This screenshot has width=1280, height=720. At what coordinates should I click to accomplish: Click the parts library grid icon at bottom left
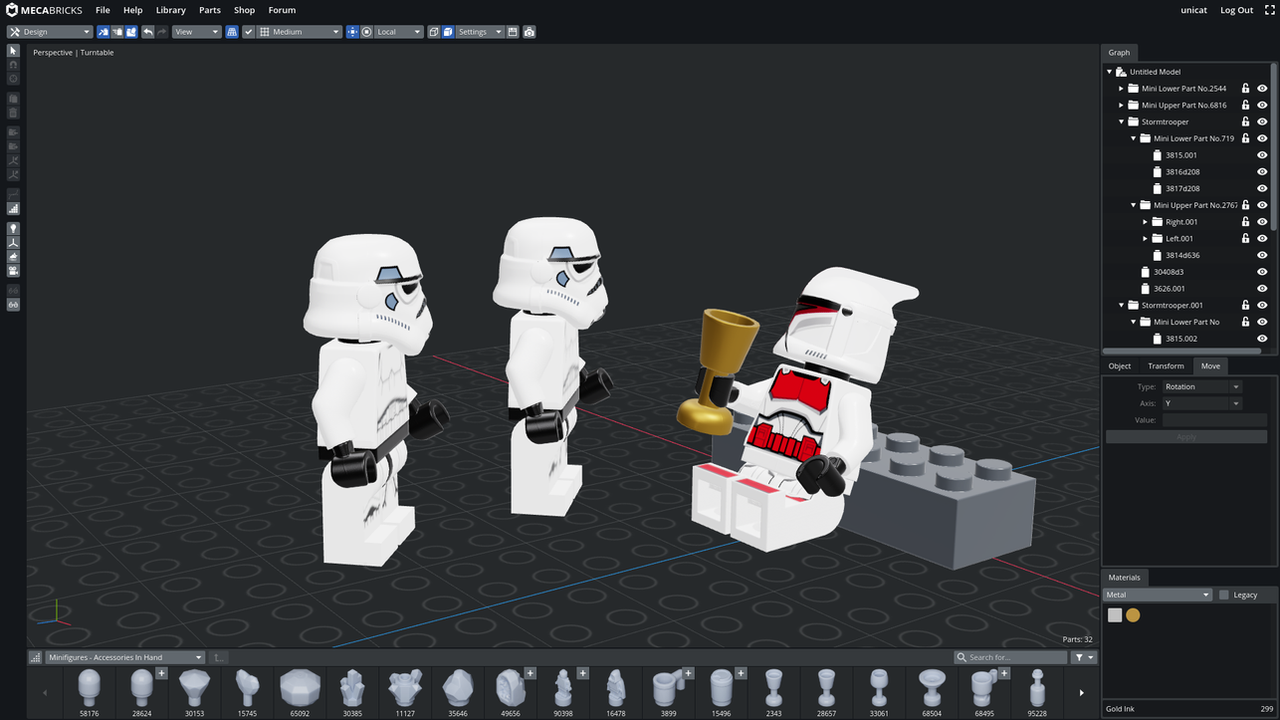click(x=37, y=657)
